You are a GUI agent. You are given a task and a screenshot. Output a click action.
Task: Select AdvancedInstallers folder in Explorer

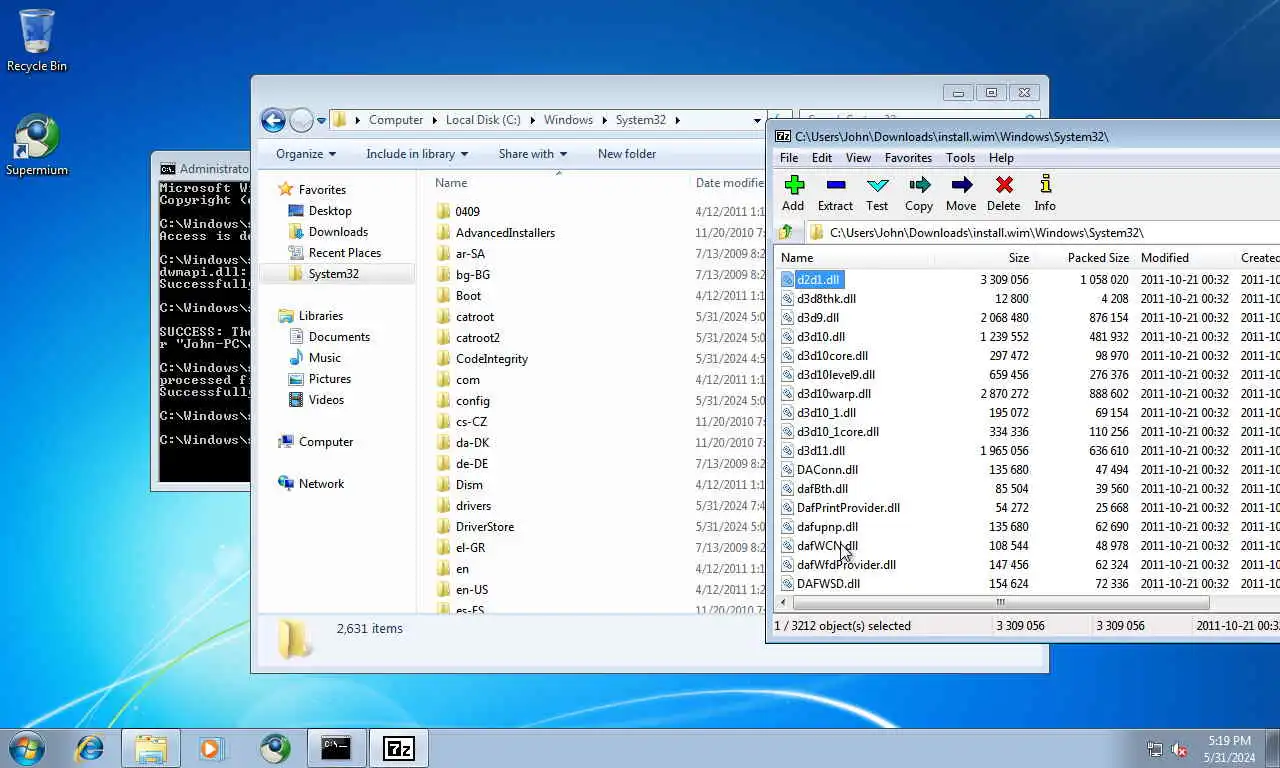(x=505, y=232)
